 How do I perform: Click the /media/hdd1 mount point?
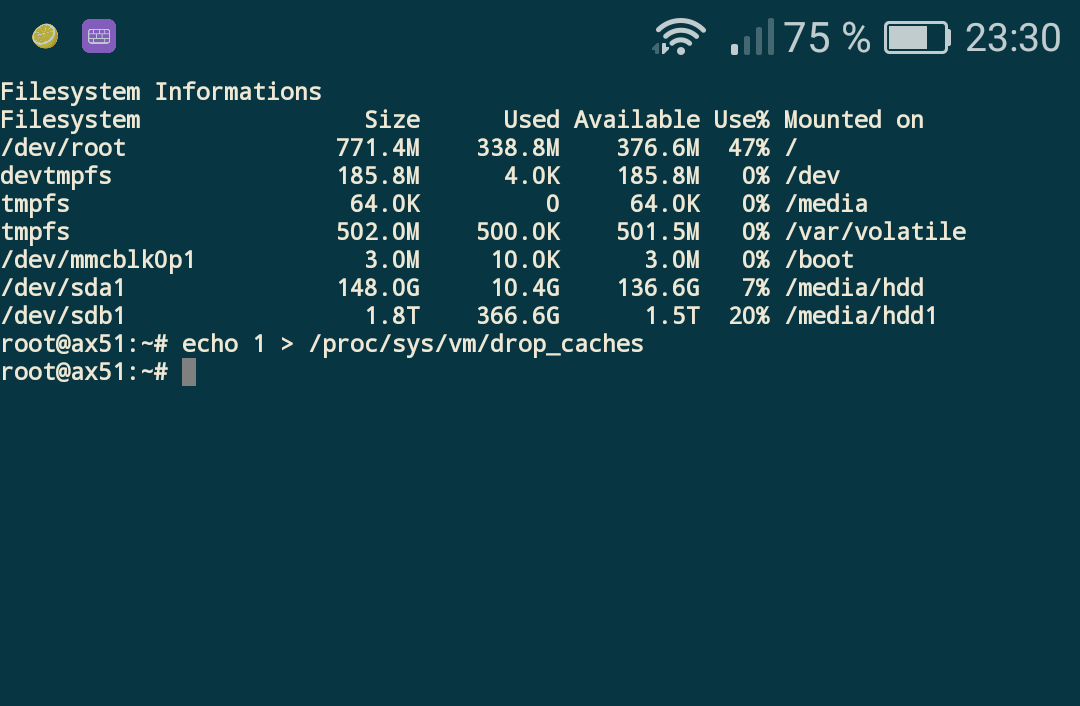coord(860,316)
